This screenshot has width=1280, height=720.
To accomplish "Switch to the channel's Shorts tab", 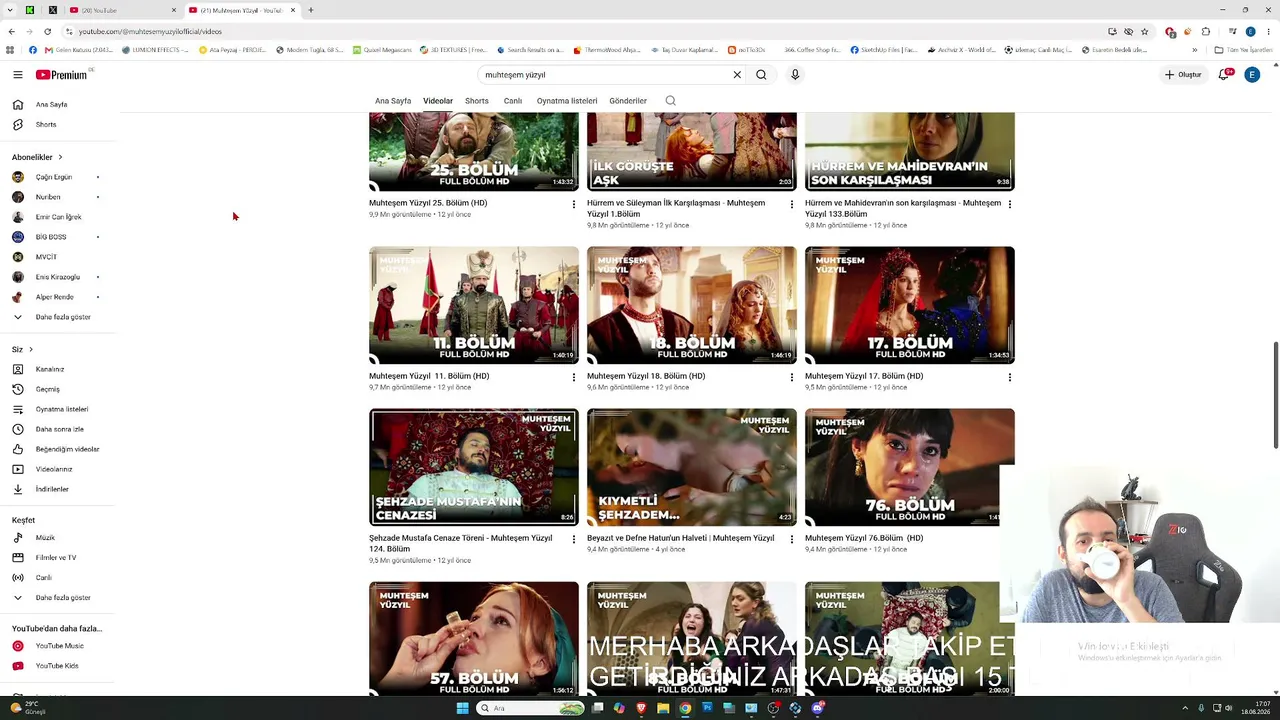I will (x=477, y=101).
